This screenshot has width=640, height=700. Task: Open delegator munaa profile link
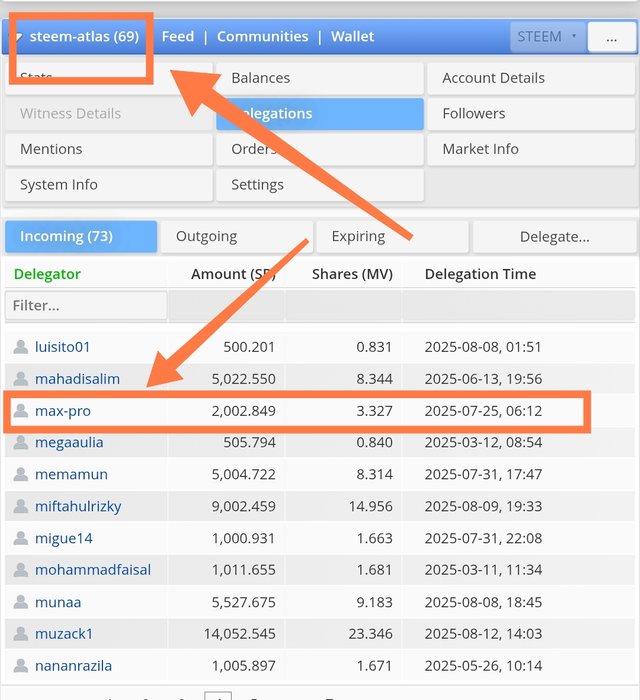tap(58, 602)
